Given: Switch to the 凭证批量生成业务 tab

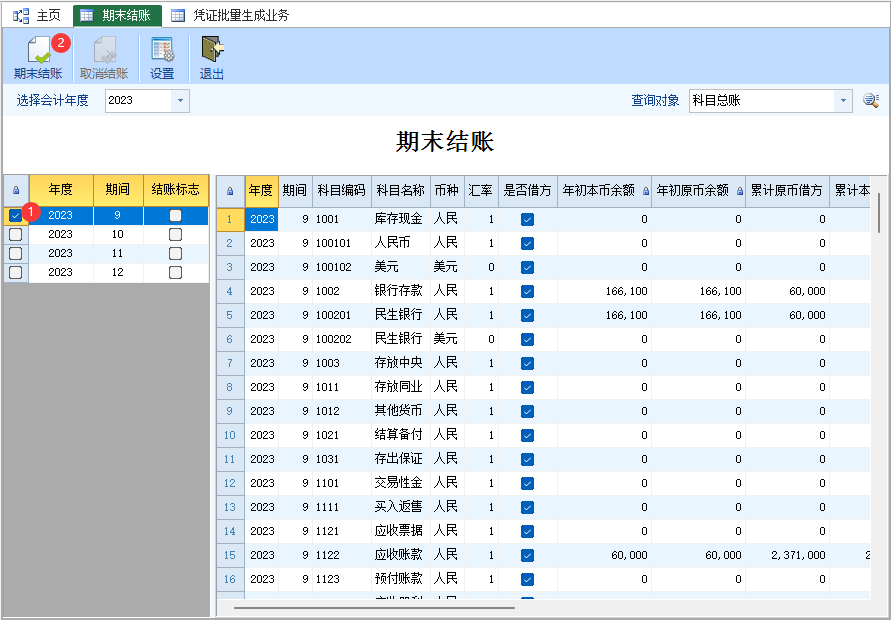Looking at the screenshot, I should click(230, 15).
